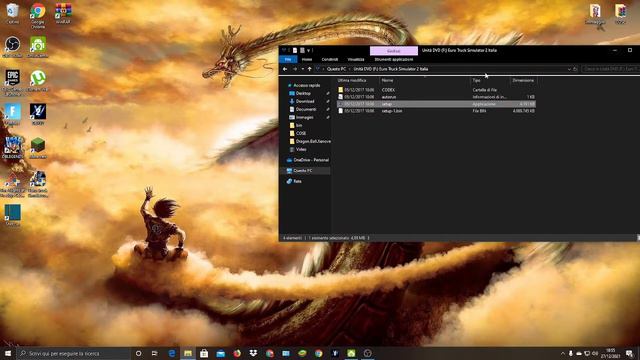Open the Strumenti applicazioni tab

pos(394,59)
